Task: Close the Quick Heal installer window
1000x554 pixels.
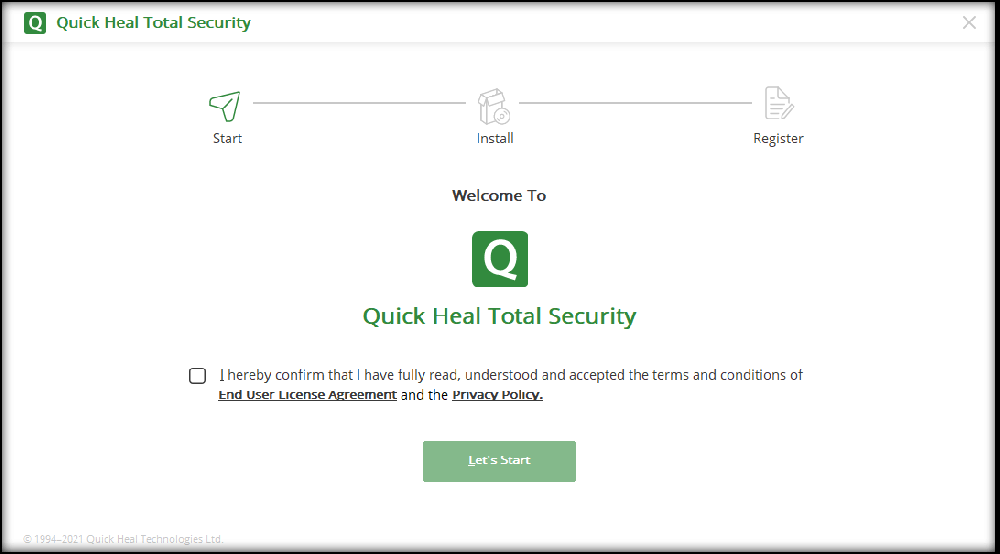Action: (969, 23)
